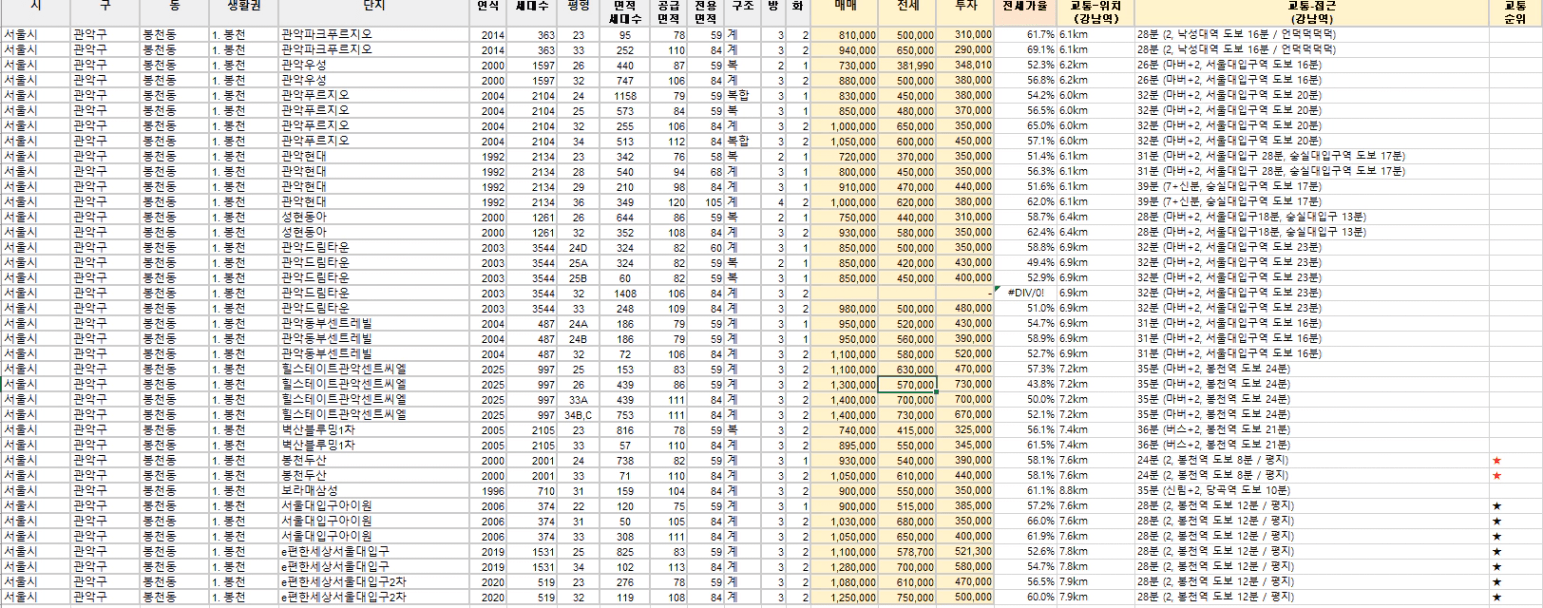The width and height of the screenshot is (1543, 608).
Task: Click the 680,000 전세 cell
Action: pyautogui.click(x=908, y=521)
